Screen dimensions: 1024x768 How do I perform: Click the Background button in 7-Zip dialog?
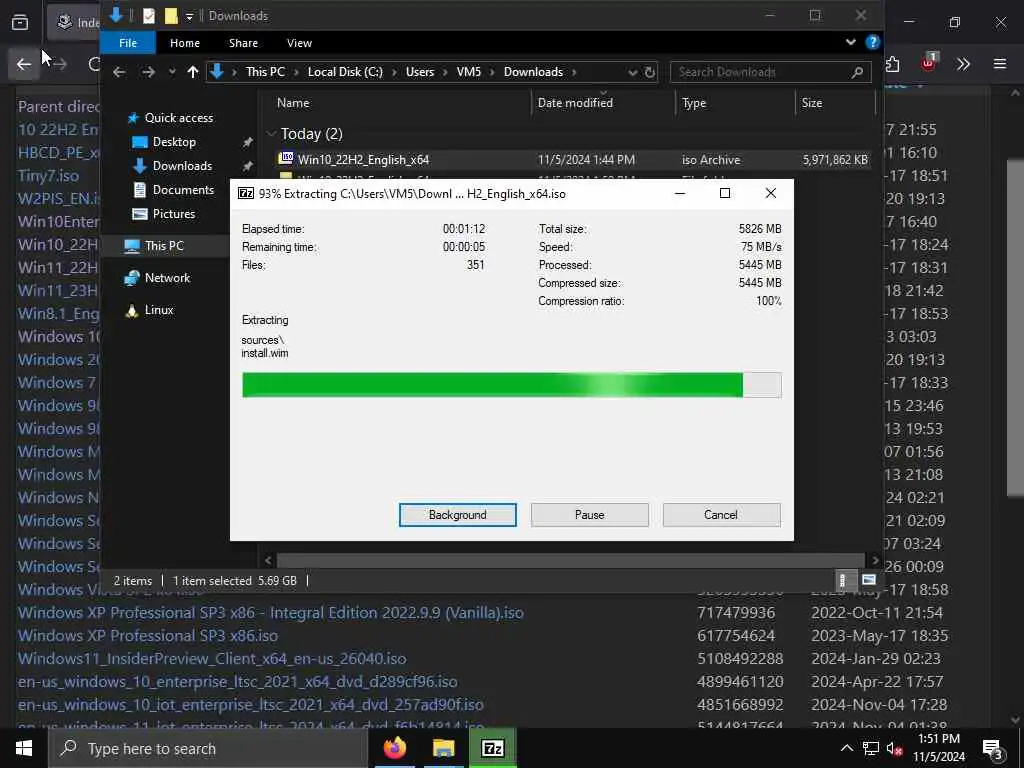coord(457,515)
